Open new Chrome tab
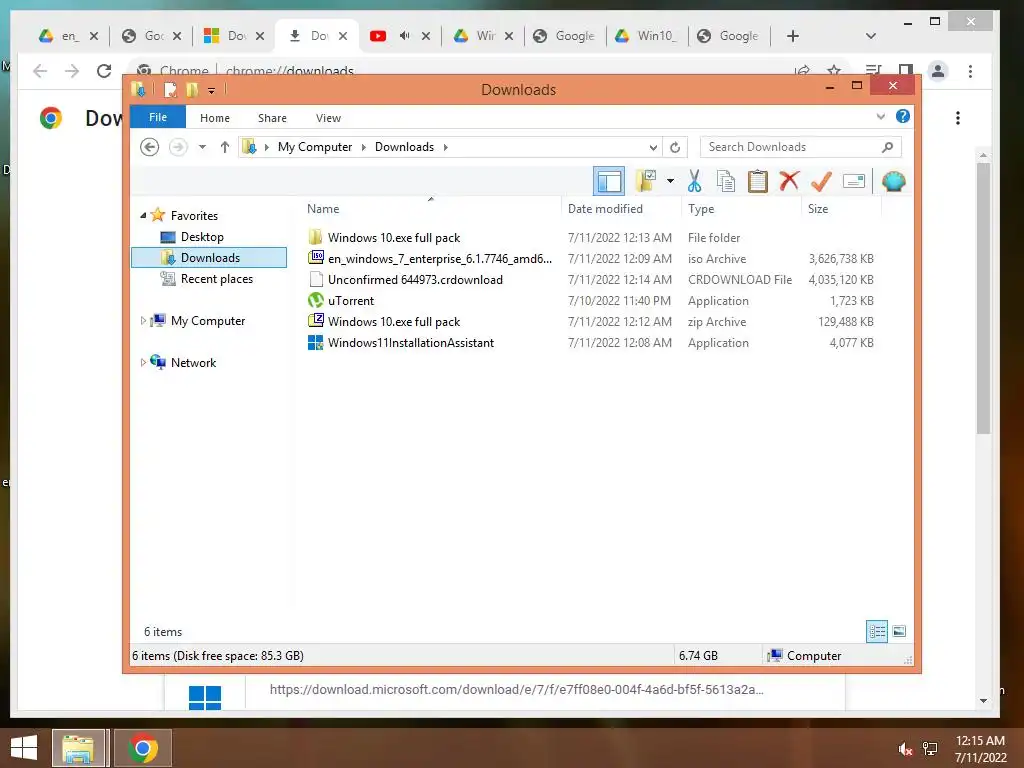The image size is (1024, 768). (x=793, y=36)
